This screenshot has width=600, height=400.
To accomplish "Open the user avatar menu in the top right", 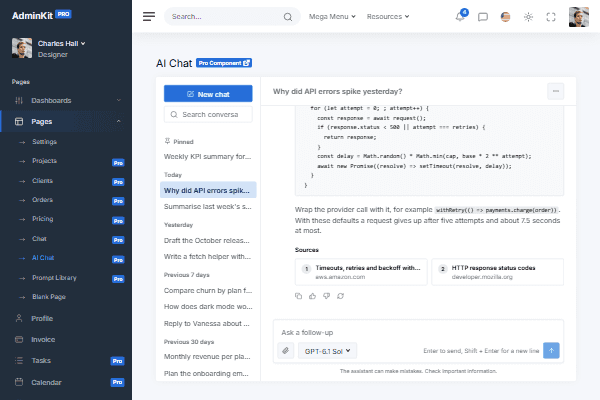I will click(579, 17).
